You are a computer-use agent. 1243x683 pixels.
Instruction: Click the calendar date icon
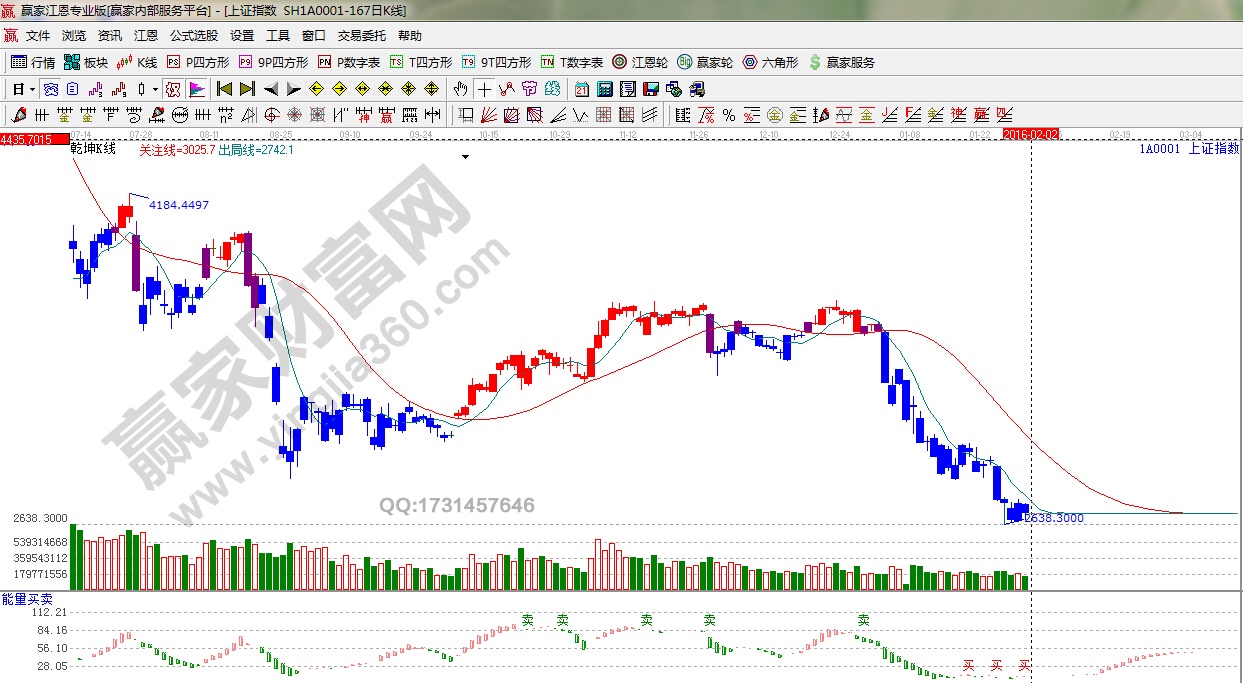click(582, 89)
